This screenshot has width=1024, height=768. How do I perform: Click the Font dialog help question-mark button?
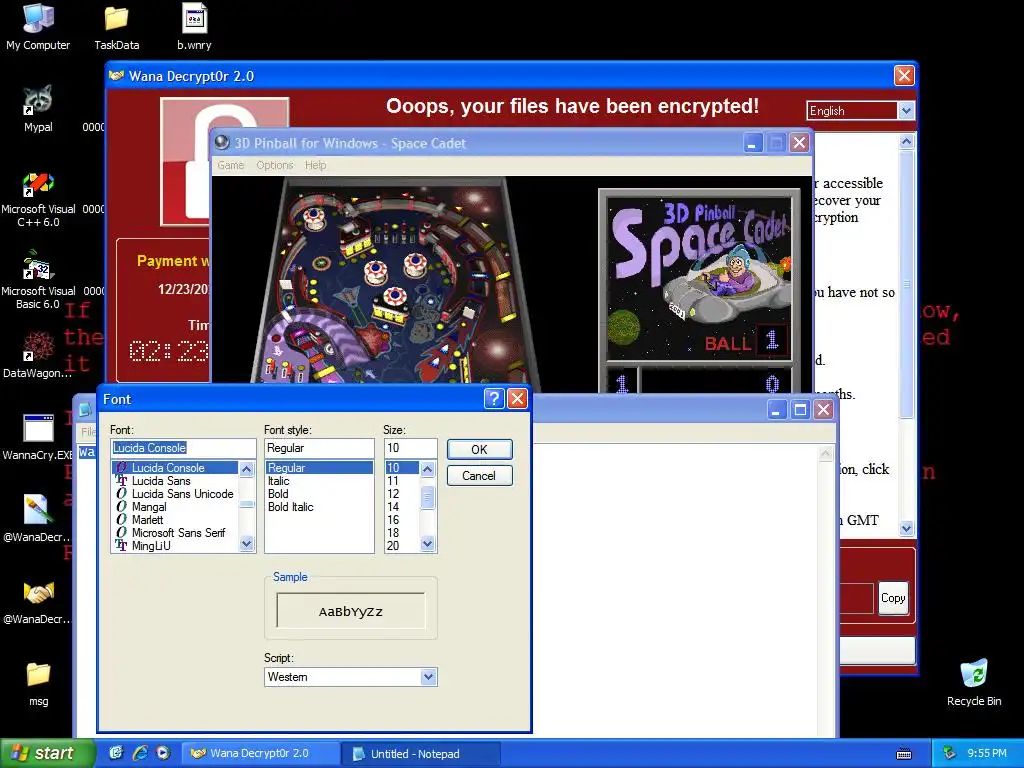click(494, 398)
